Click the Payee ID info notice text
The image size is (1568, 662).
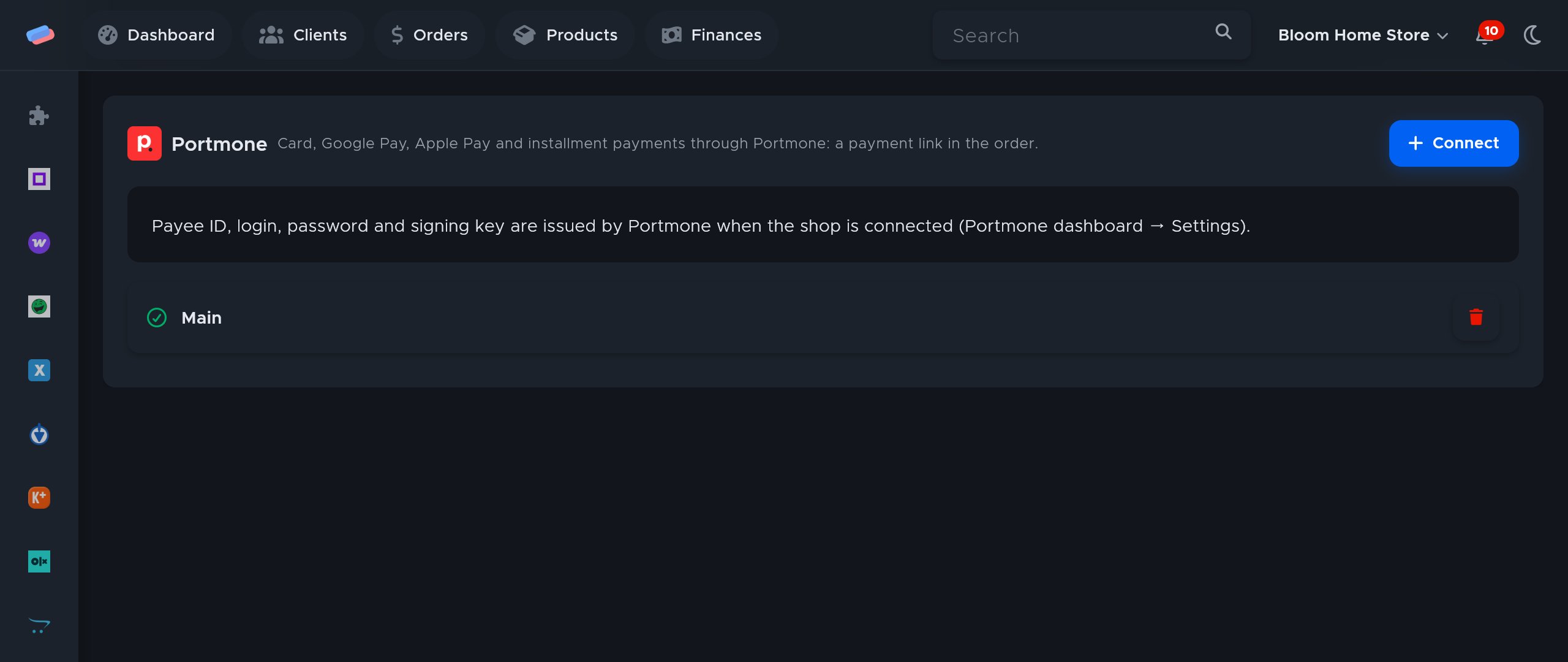click(701, 226)
